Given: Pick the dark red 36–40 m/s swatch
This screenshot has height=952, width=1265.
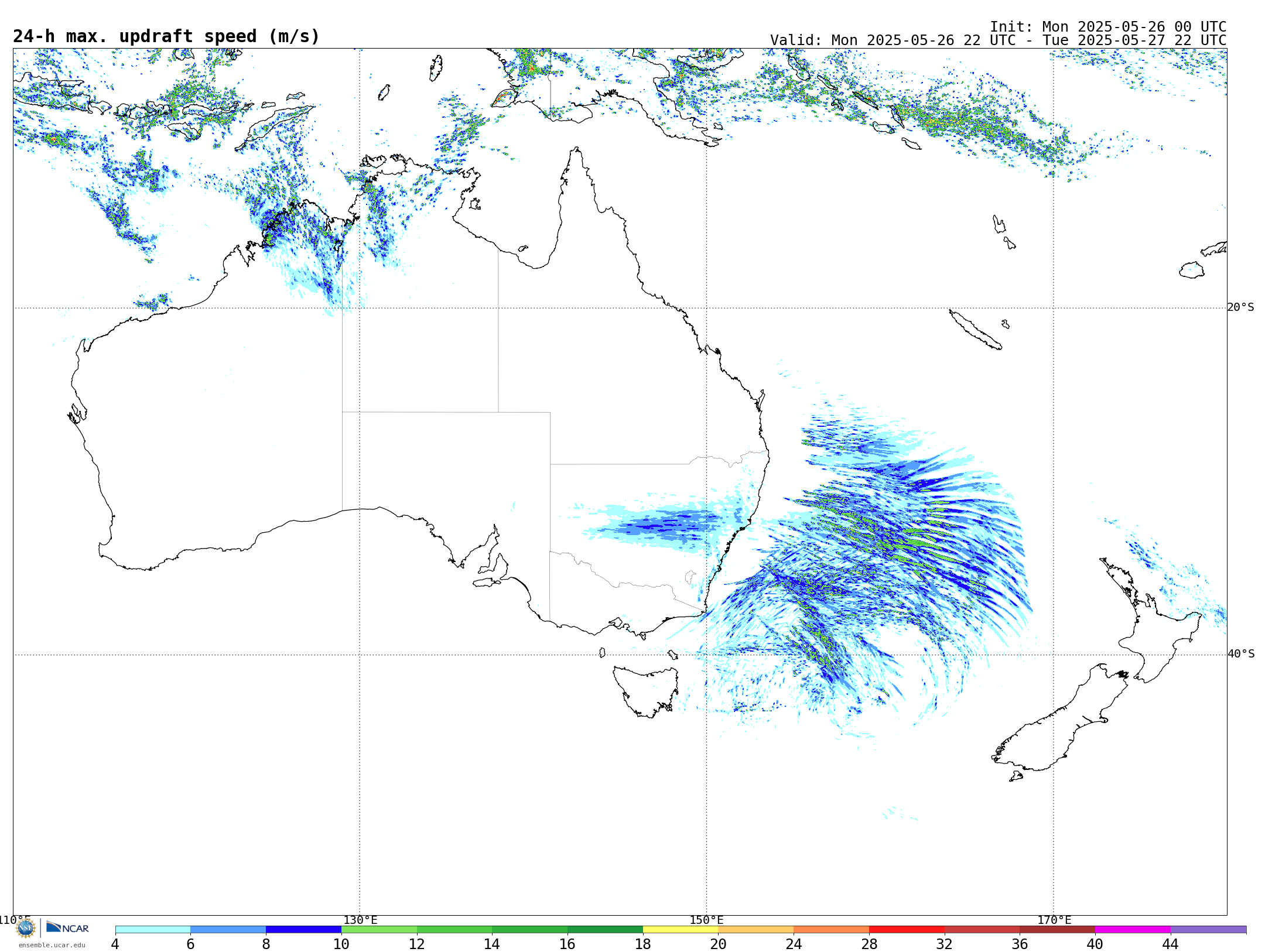Looking at the screenshot, I should tap(1058, 930).
